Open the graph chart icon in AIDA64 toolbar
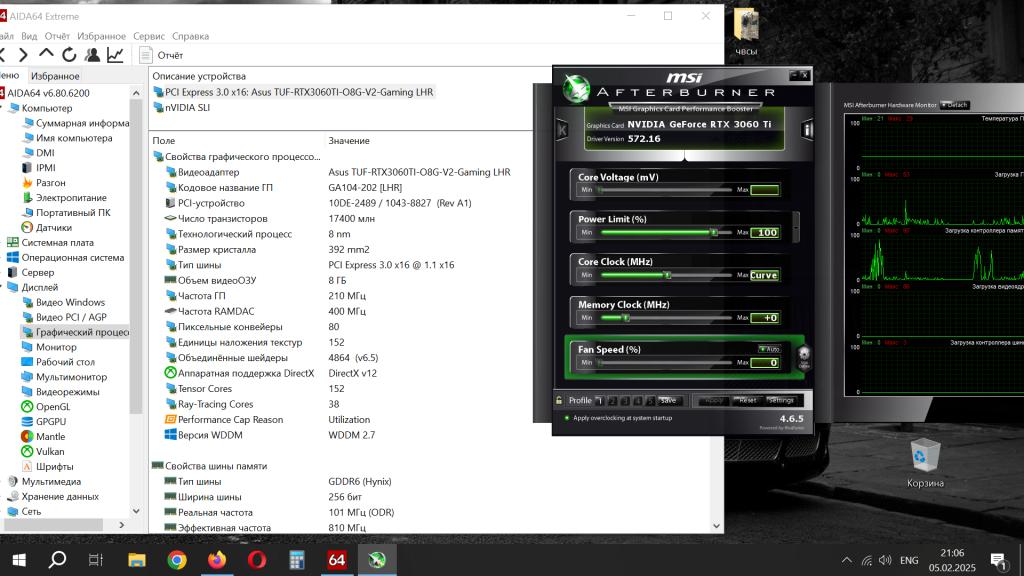 point(115,55)
